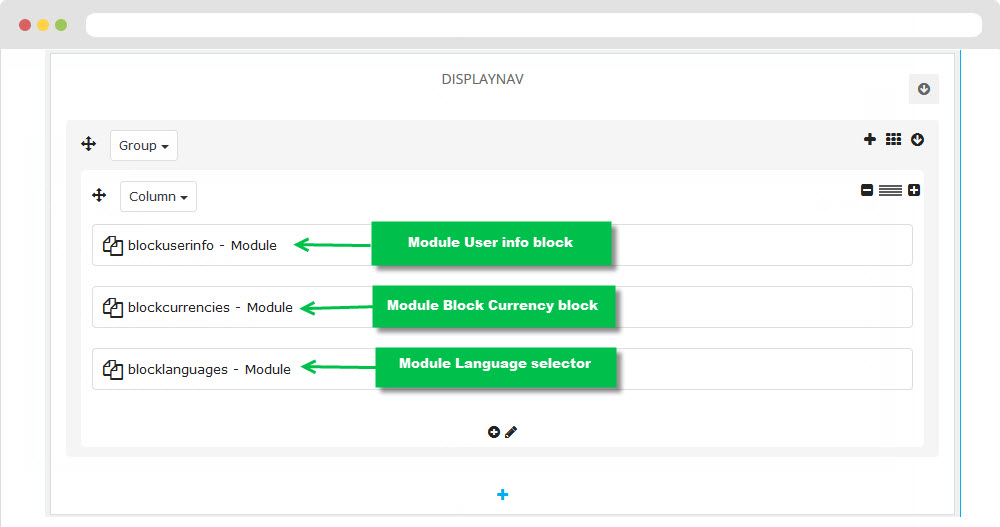The width and height of the screenshot is (1000, 527).
Task: Click the Group circled down-arrow icon
Action: pyautogui.click(x=917, y=139)
